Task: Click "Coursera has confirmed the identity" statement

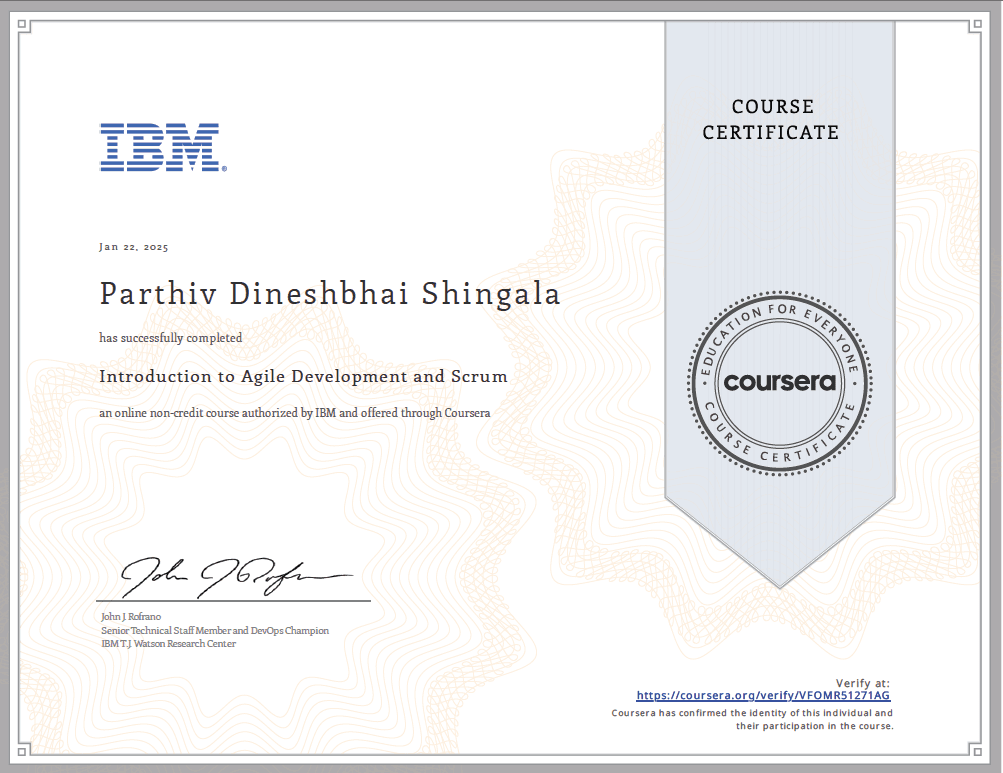Action: point(752,713)
